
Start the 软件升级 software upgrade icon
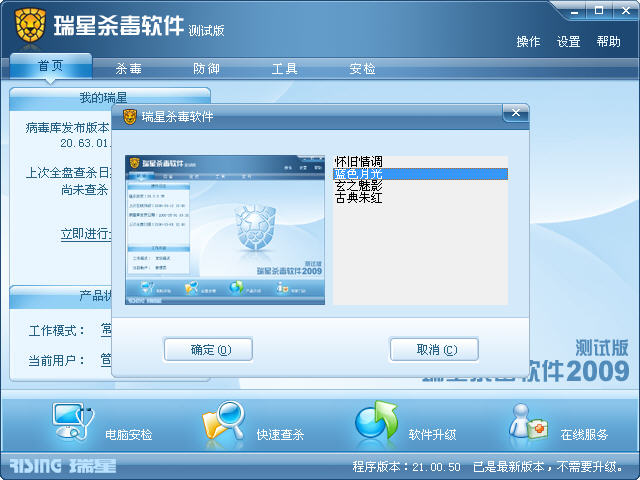(x=376, y=422)
